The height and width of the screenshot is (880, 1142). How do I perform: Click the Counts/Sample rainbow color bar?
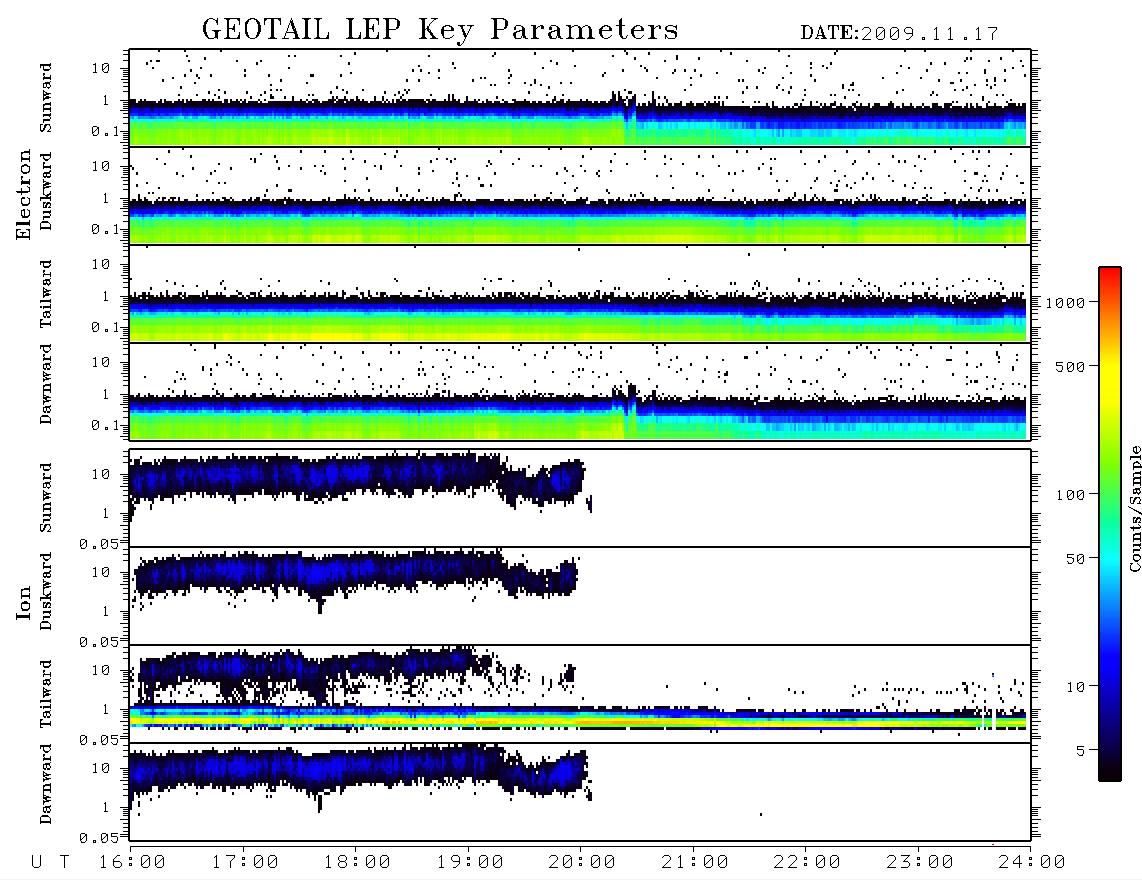pyautogui.click(x=1110, y=525)
